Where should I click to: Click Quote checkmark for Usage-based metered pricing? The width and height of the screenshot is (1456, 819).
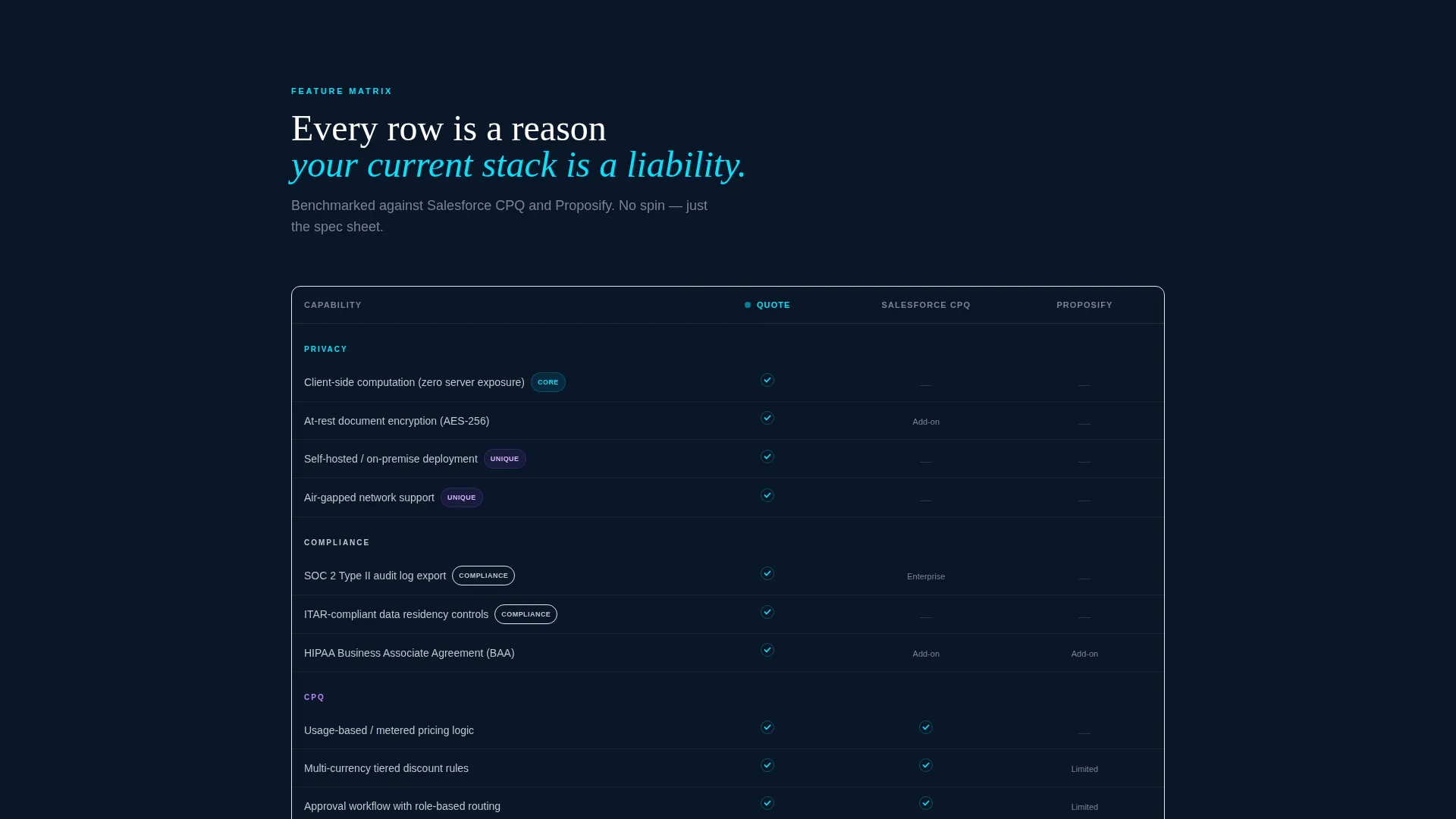click(767, 727)
